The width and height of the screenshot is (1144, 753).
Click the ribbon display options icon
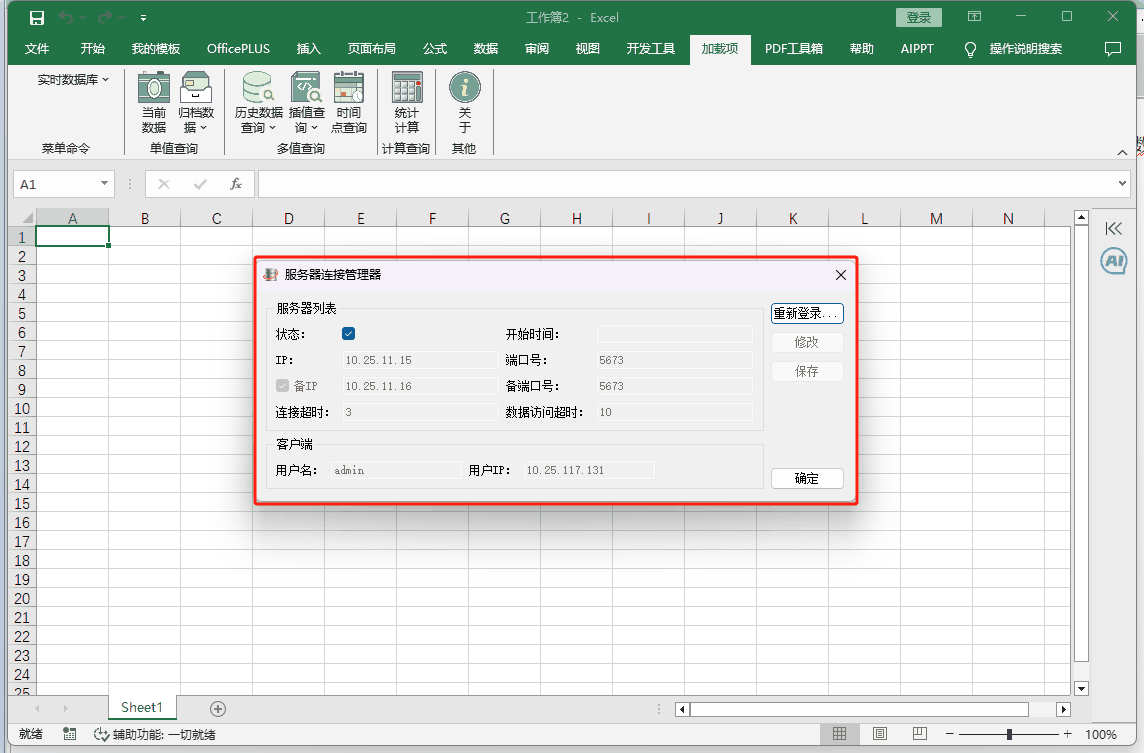(x=974, y=17)
